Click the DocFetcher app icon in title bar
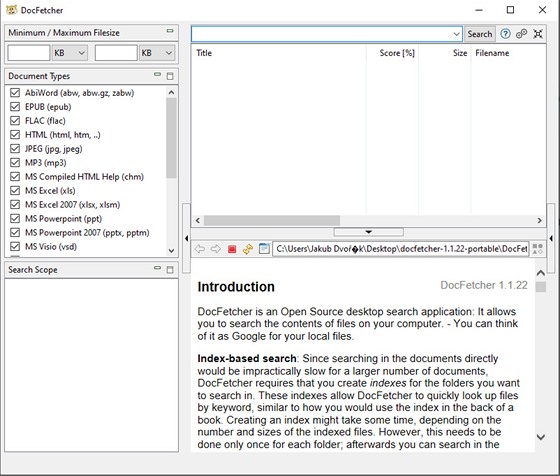Image resolution: width=560 pixels, height=476 pixels. 11,10
